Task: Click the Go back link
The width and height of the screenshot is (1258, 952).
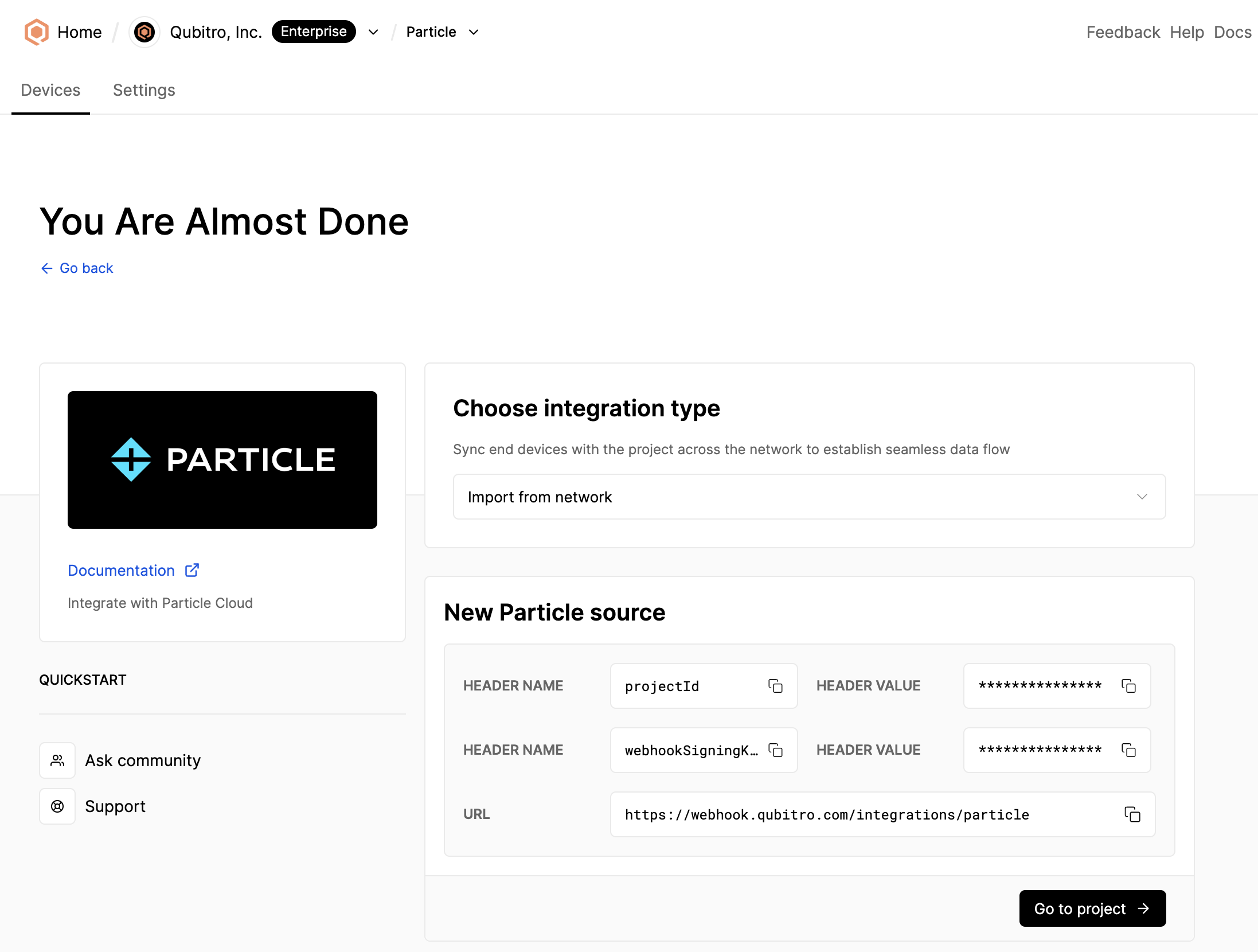Action: 76,268
